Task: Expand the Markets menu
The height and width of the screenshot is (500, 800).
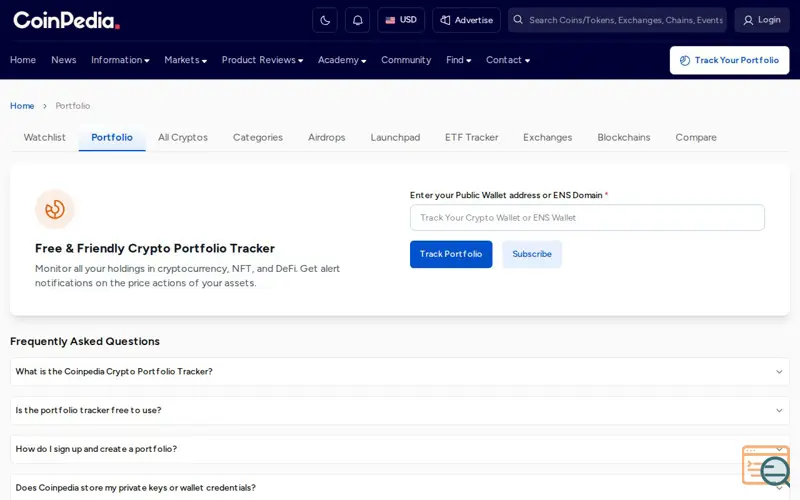Action: click(x=186, y=60)
